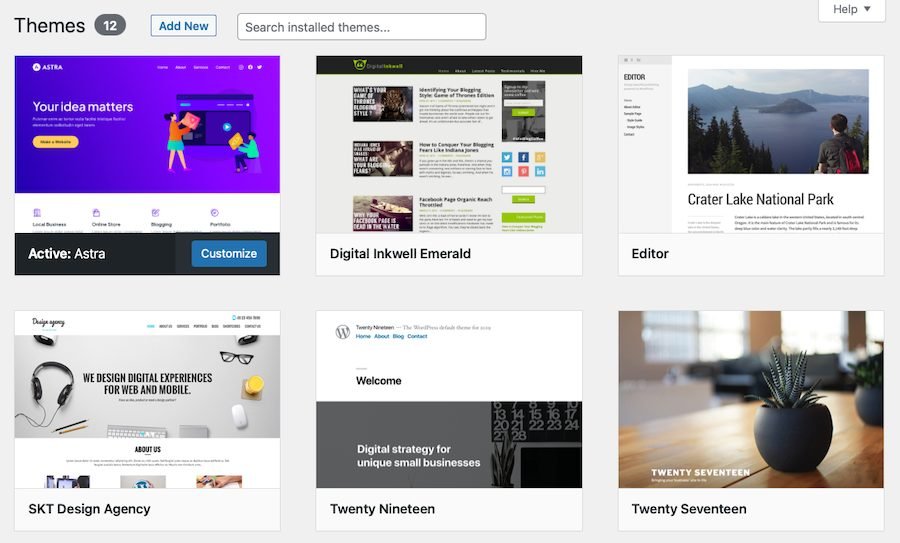The height and width of the screenshot is (543, 900).
Task: Open the Twenty Nineteen theme thumbnail
Action: click(x=449, y=400)
